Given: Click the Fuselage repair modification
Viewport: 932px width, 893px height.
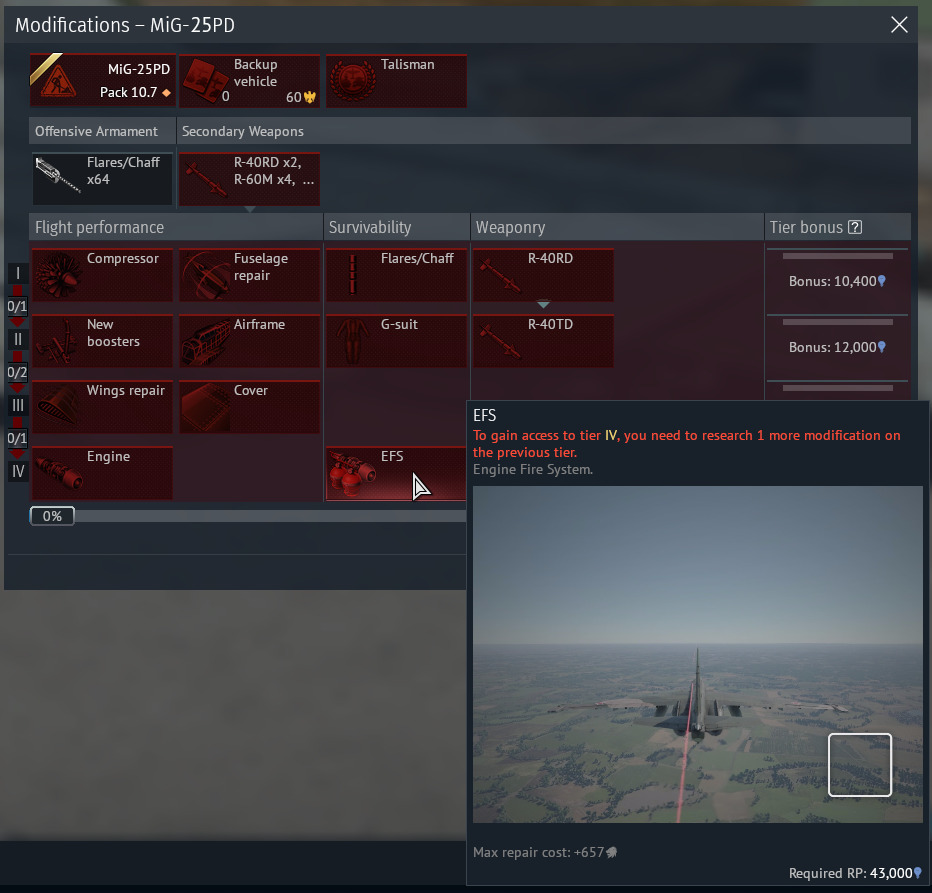Looking at the screenshot, I should (x=249, y=275).
